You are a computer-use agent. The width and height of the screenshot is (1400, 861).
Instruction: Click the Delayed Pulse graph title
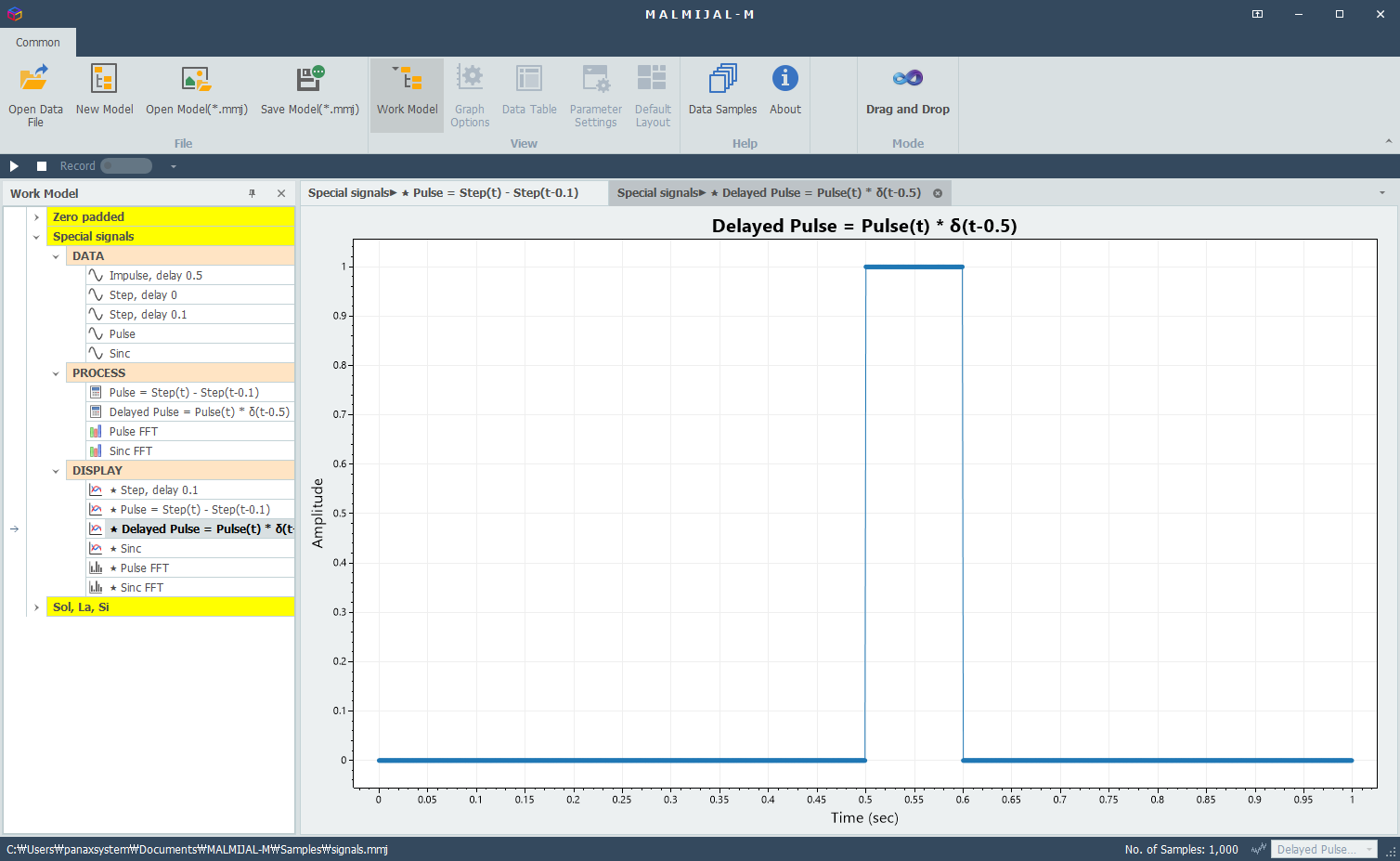(x=864, y=226)
